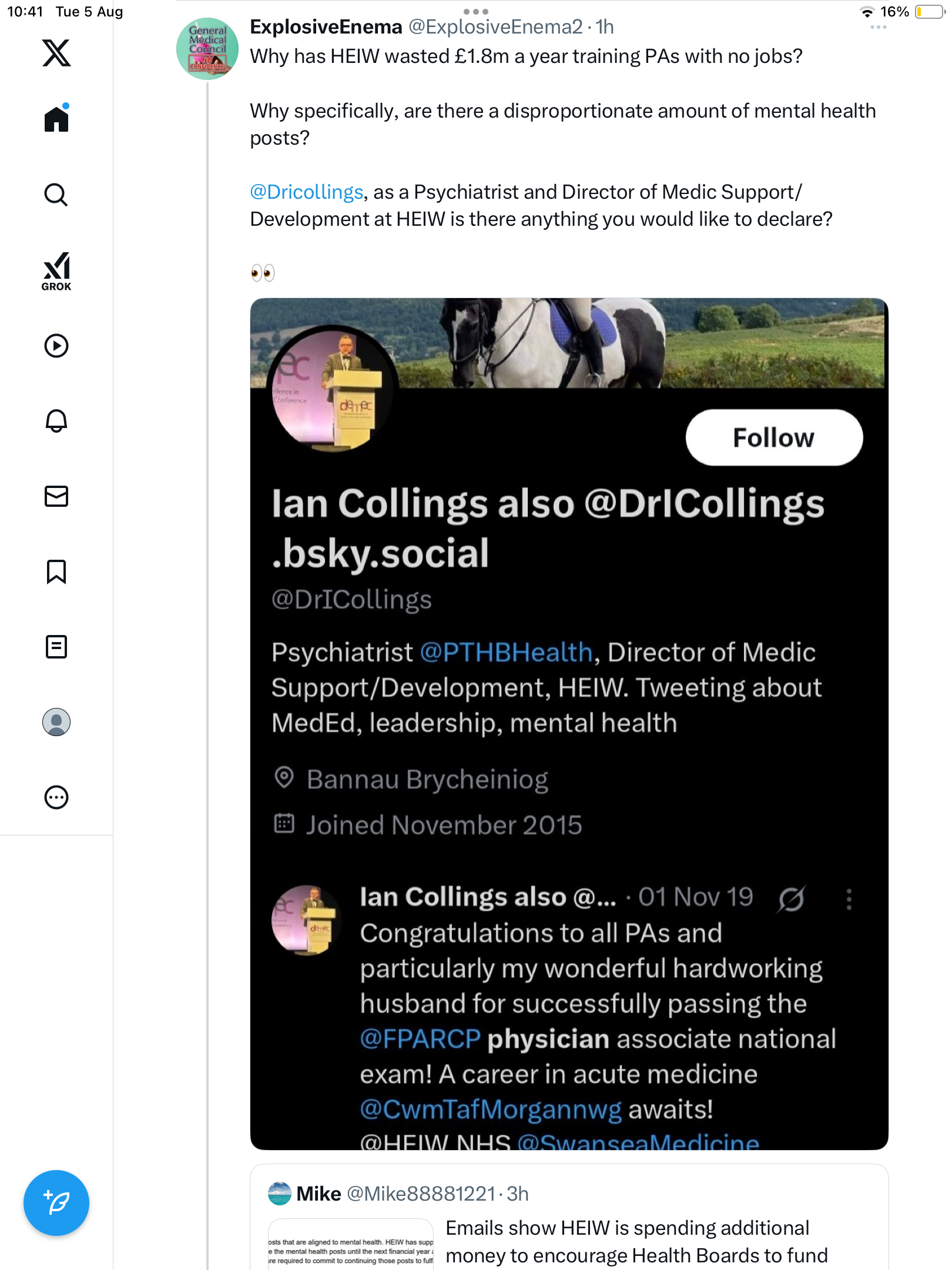952x1270 pixels.
Task: Open the embedded profile screenshot image
Action: (569, 723)
